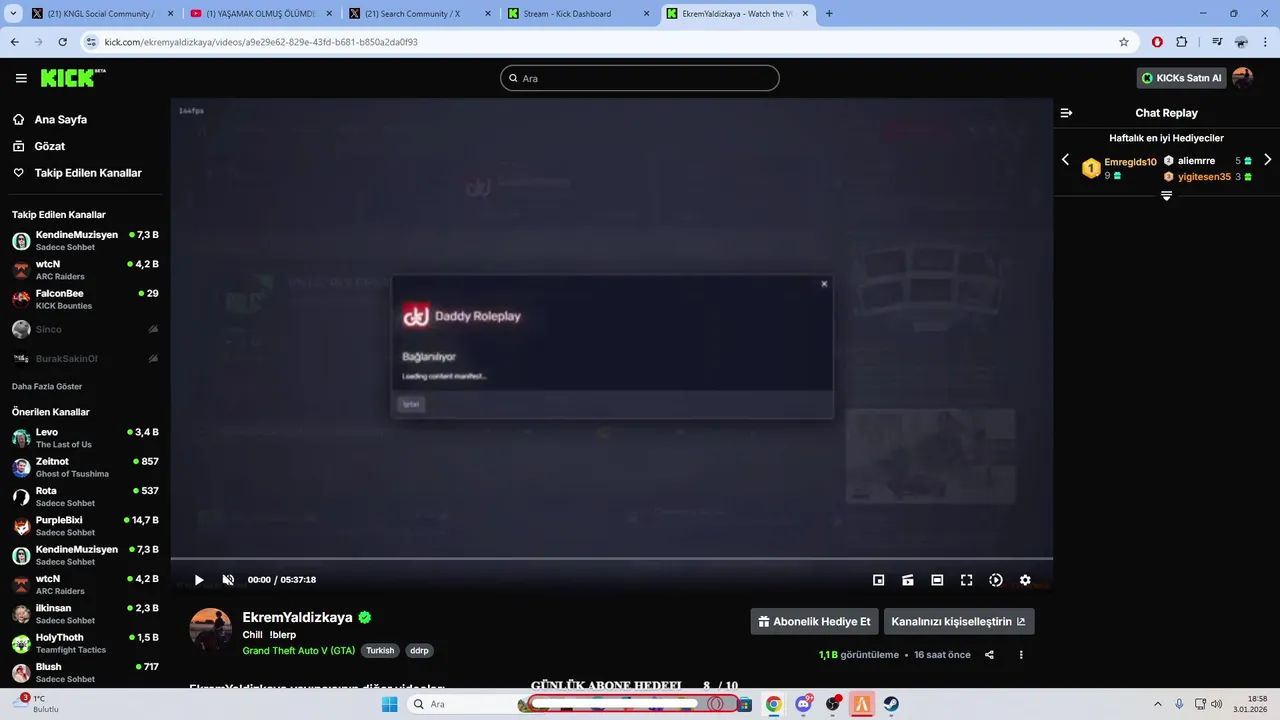Switch to YAŞAMAK OLMUŞ YouTube tab
This screenshot has width=1280, height=720.
tap(261, 14)
